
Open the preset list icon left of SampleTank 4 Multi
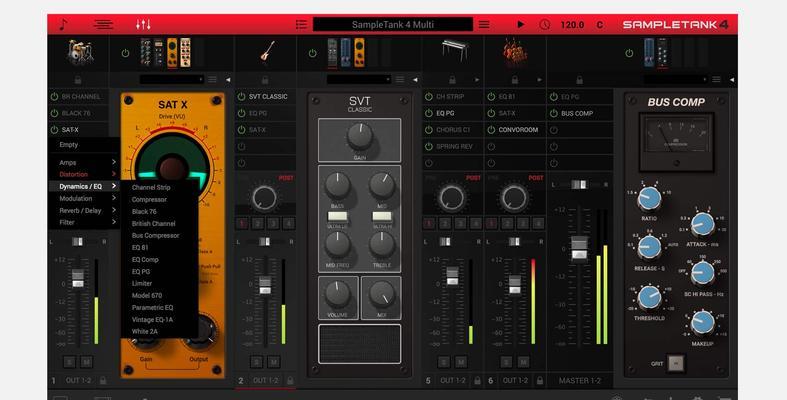pyautogui.click(x=301, y=24)
